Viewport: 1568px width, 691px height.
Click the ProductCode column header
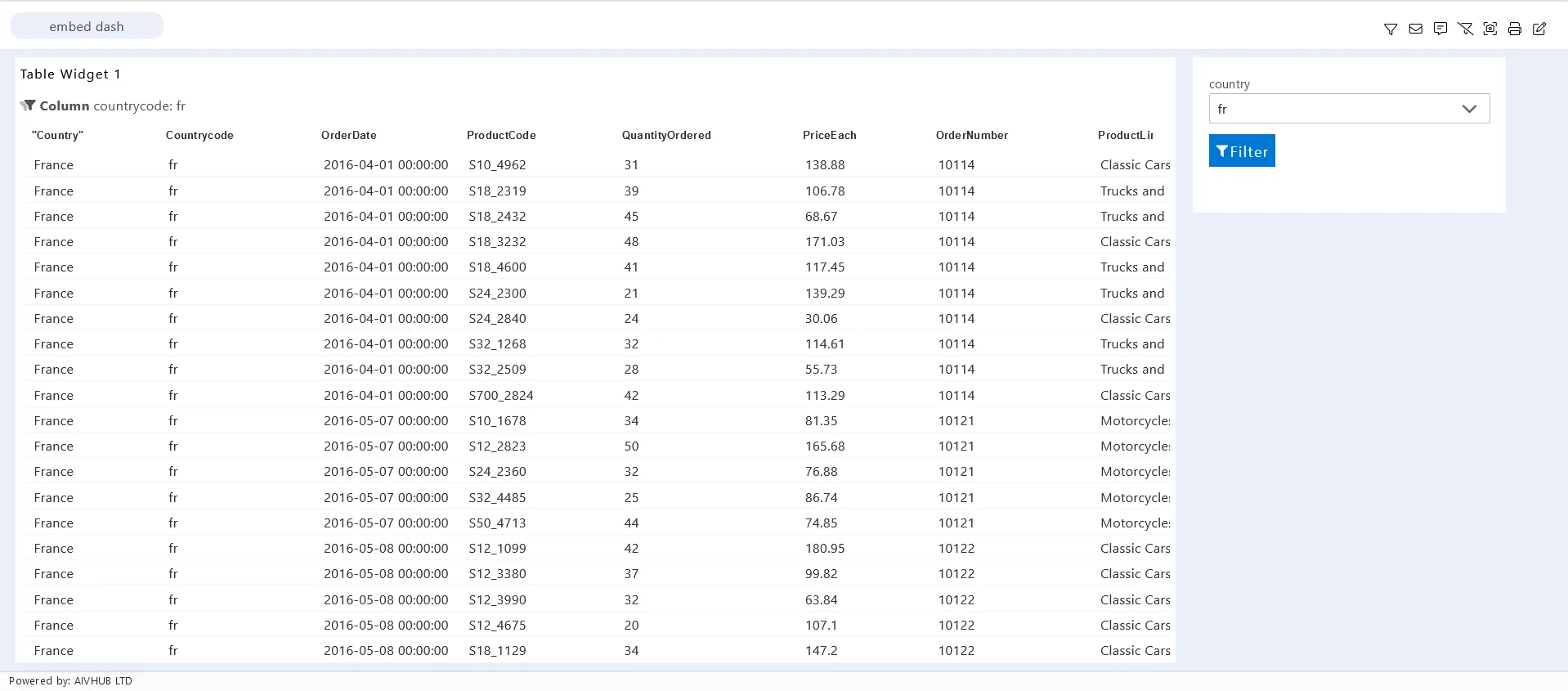pos(501,135)
